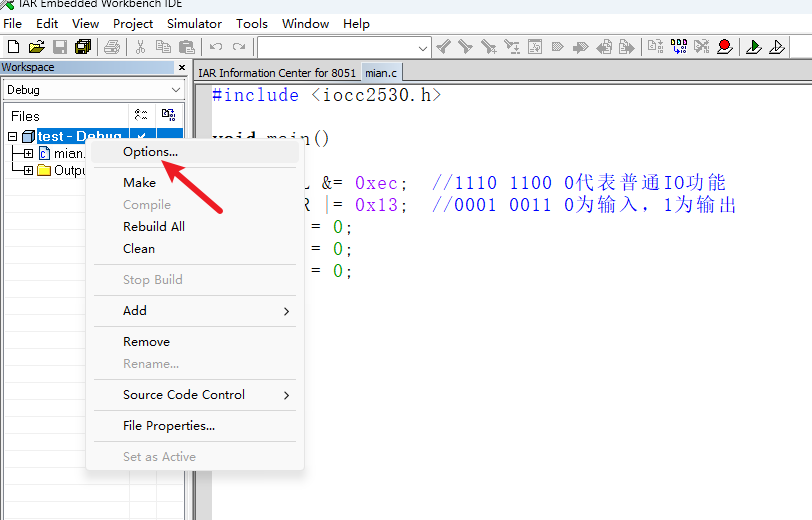The width and height of the screenshot is (812, 520).
Task: Click the Redo arrow icon
Action: pos(239,47)
